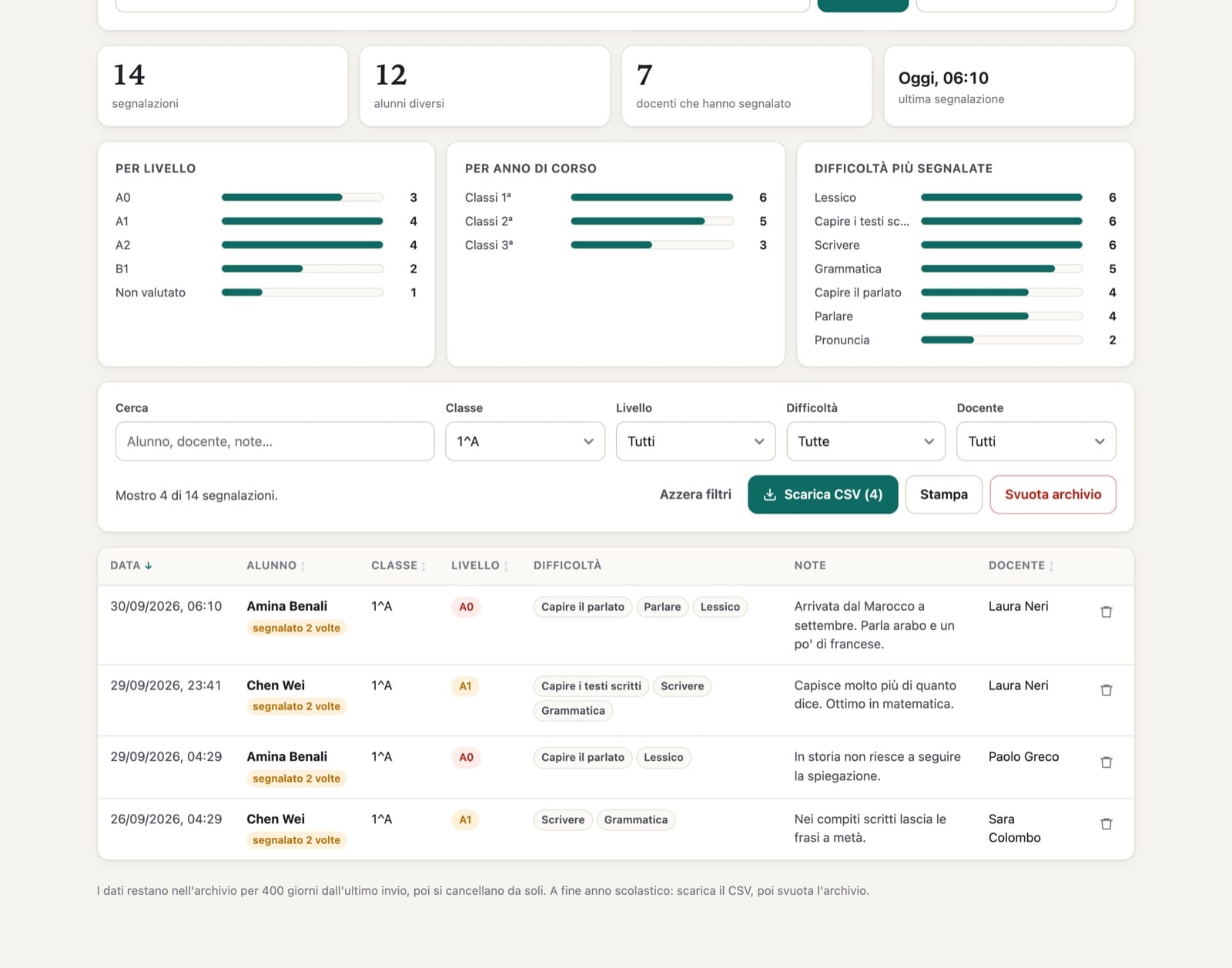
Task: Sort the table by the DOCENTE column
Action: click(x=1021, y=565)
